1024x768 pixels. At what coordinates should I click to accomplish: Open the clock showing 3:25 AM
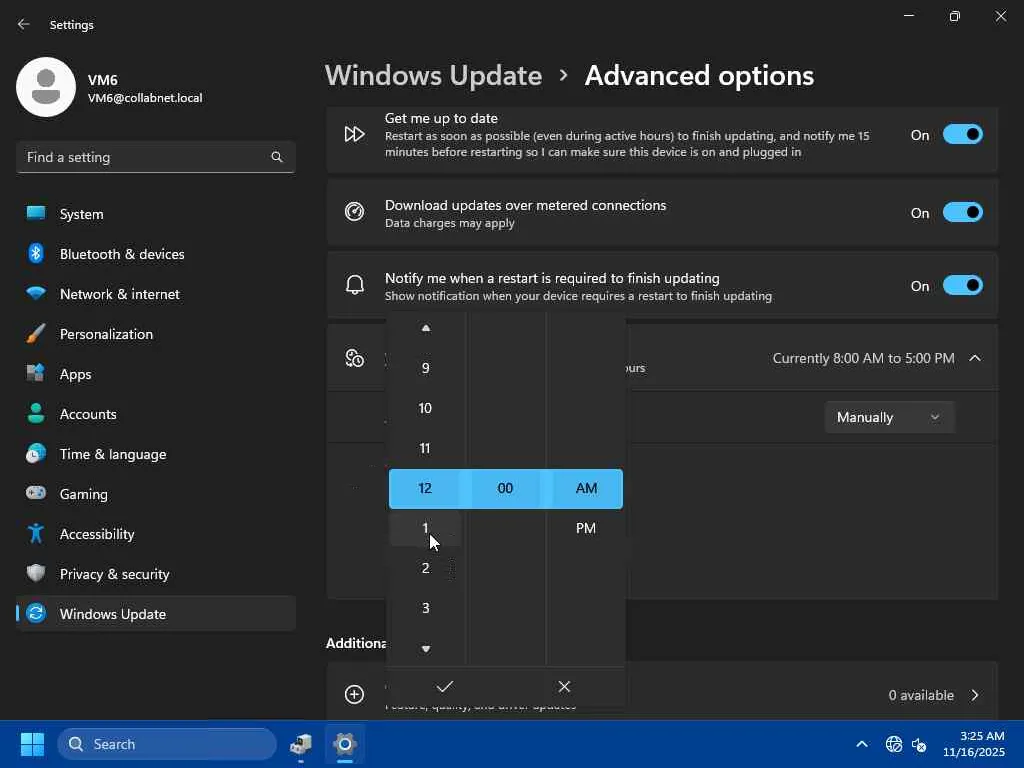pos(974,744)
